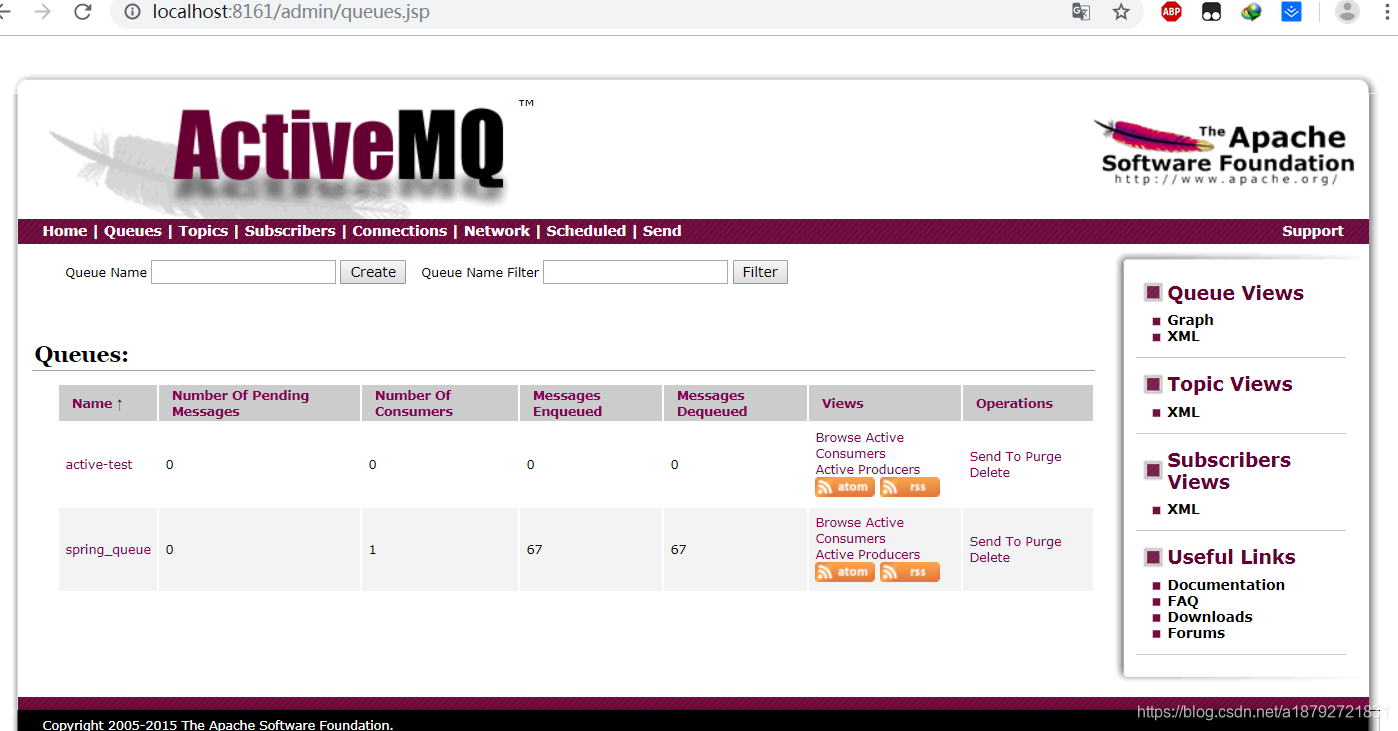Open rss feed for spring_queue
Screen dimensions: 1398x731
pos(909,572)
